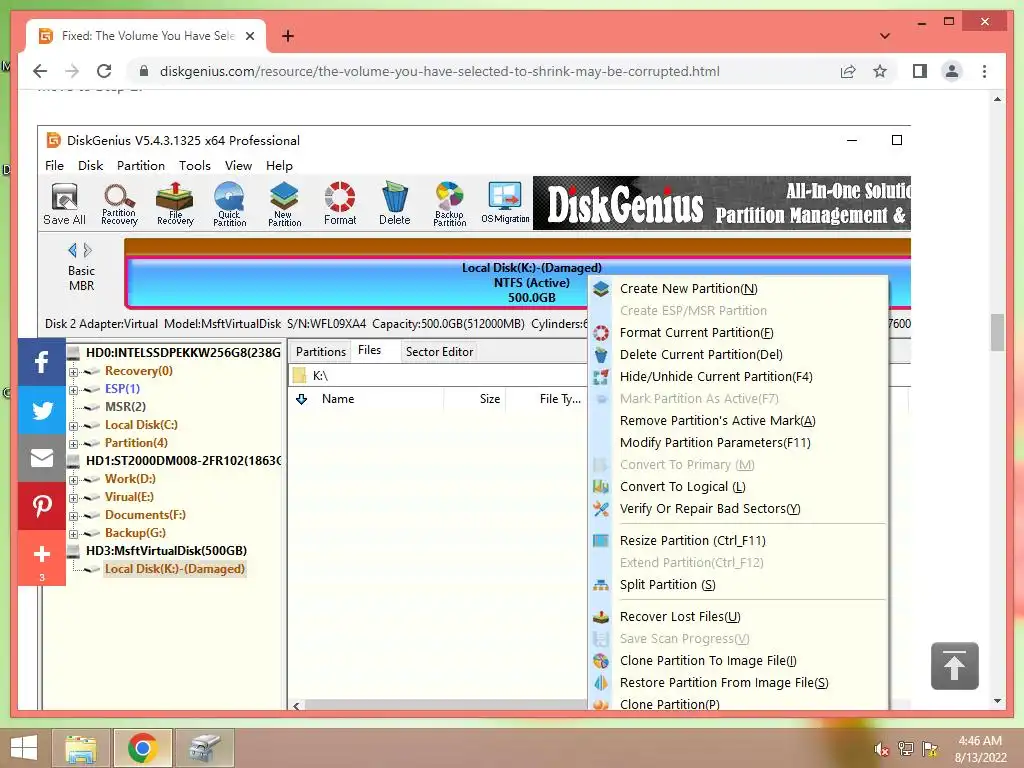Click muted volume tray icon
Image resolution: width=1024 pixels, height=768 pixels.
tap(881, 749)
